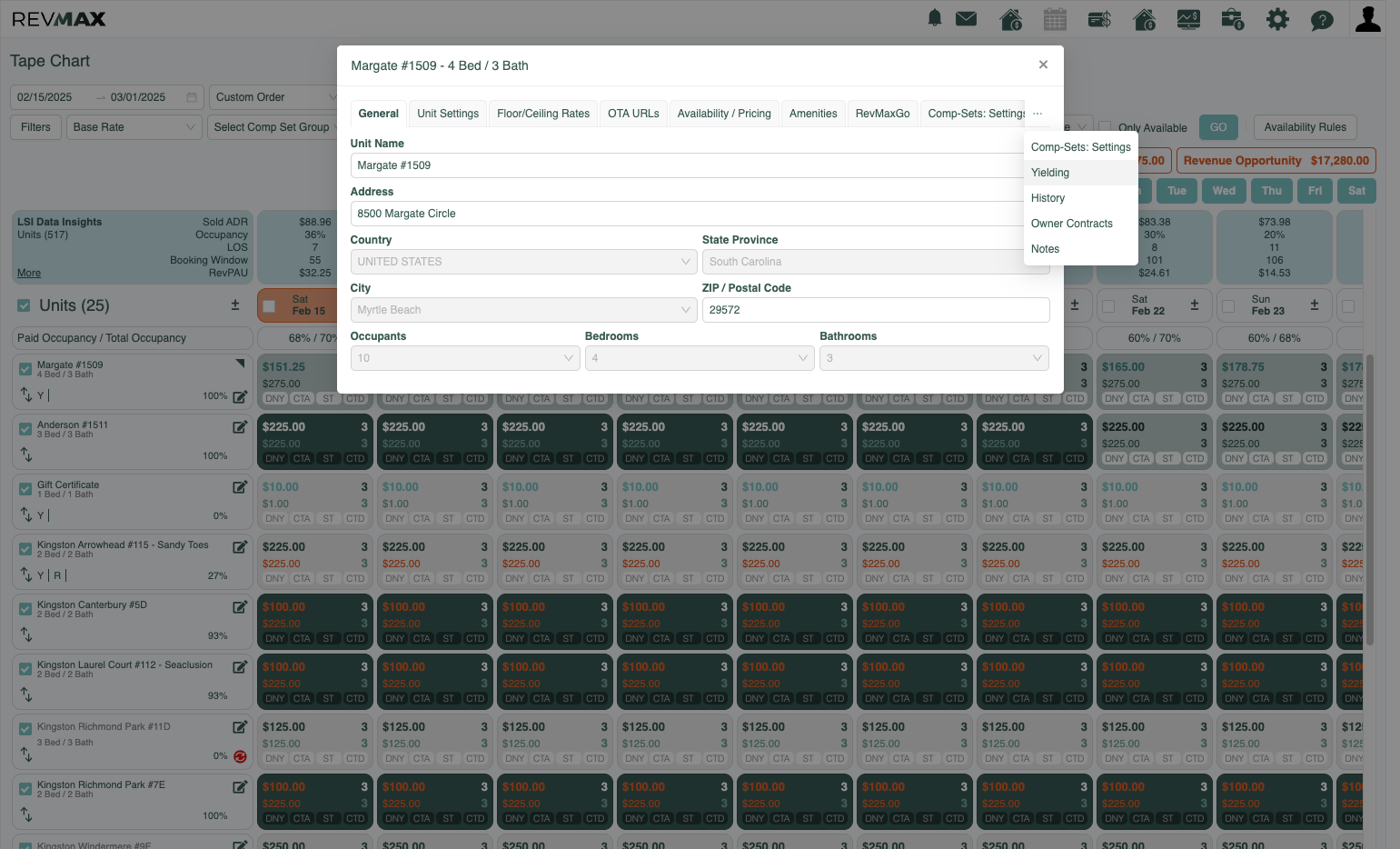Screen dimensions: 1400x849
Task: Open the envelope messages icon
Action: pos(966,18)
